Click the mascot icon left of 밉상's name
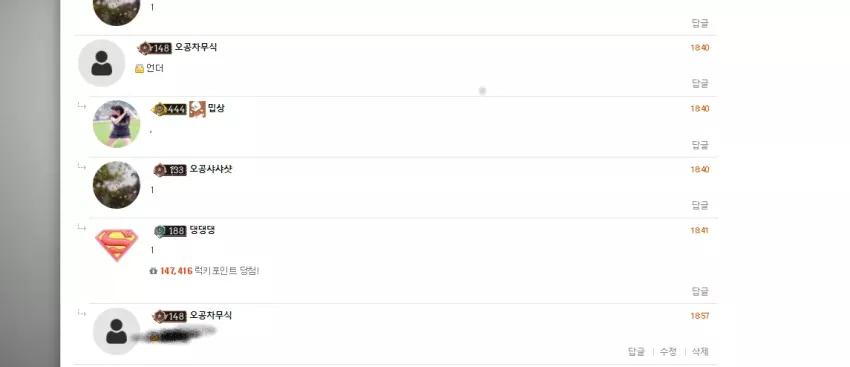The image size is (850, 367). pyautogui.click(x=197, y=109)
